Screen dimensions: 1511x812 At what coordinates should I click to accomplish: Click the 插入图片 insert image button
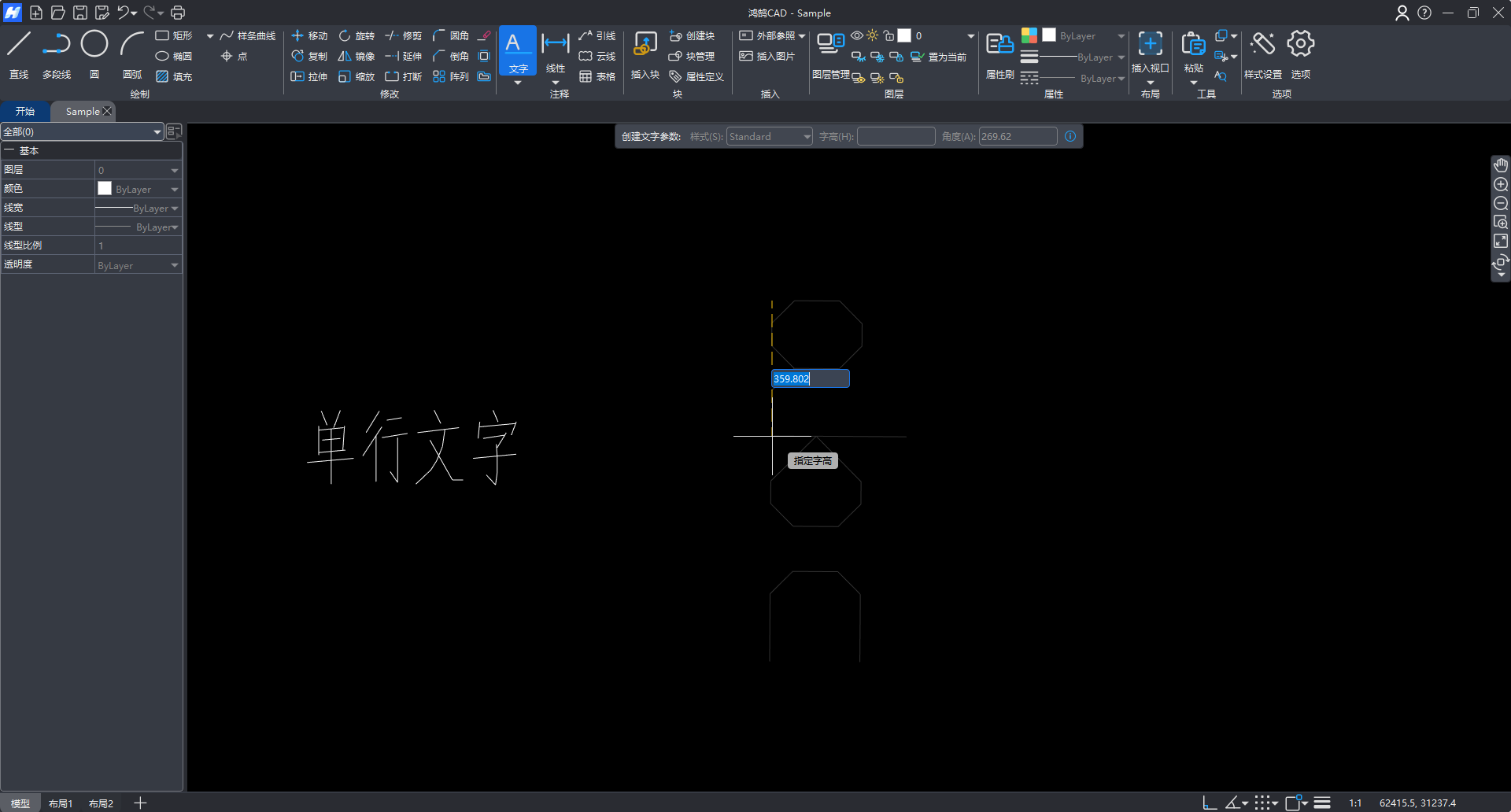click(x=767, y=57)
